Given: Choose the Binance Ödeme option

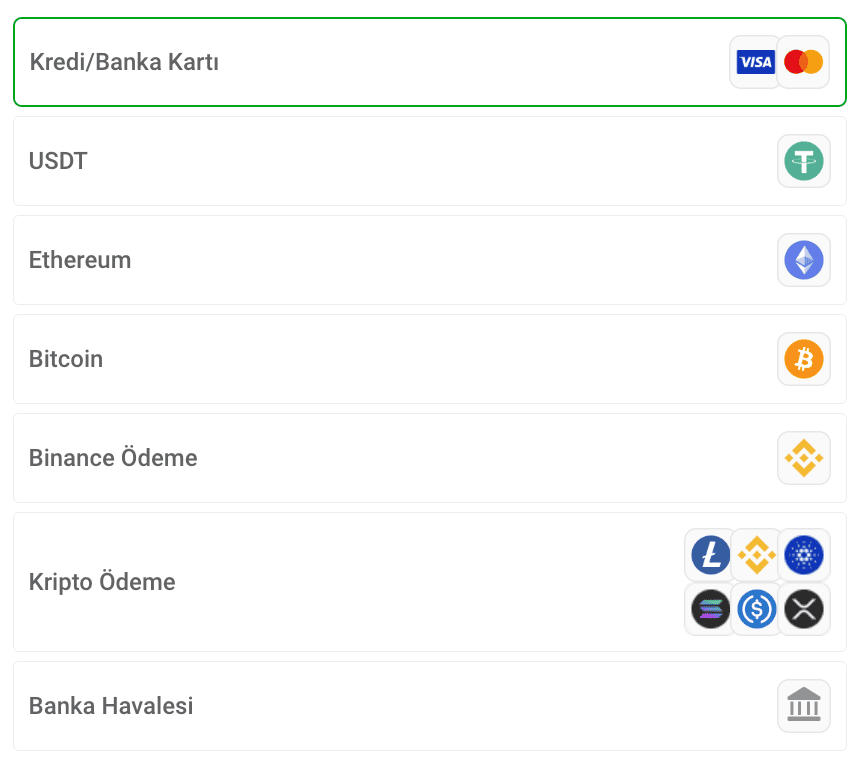Looking at the screenshot, I should tap(430, 458).
